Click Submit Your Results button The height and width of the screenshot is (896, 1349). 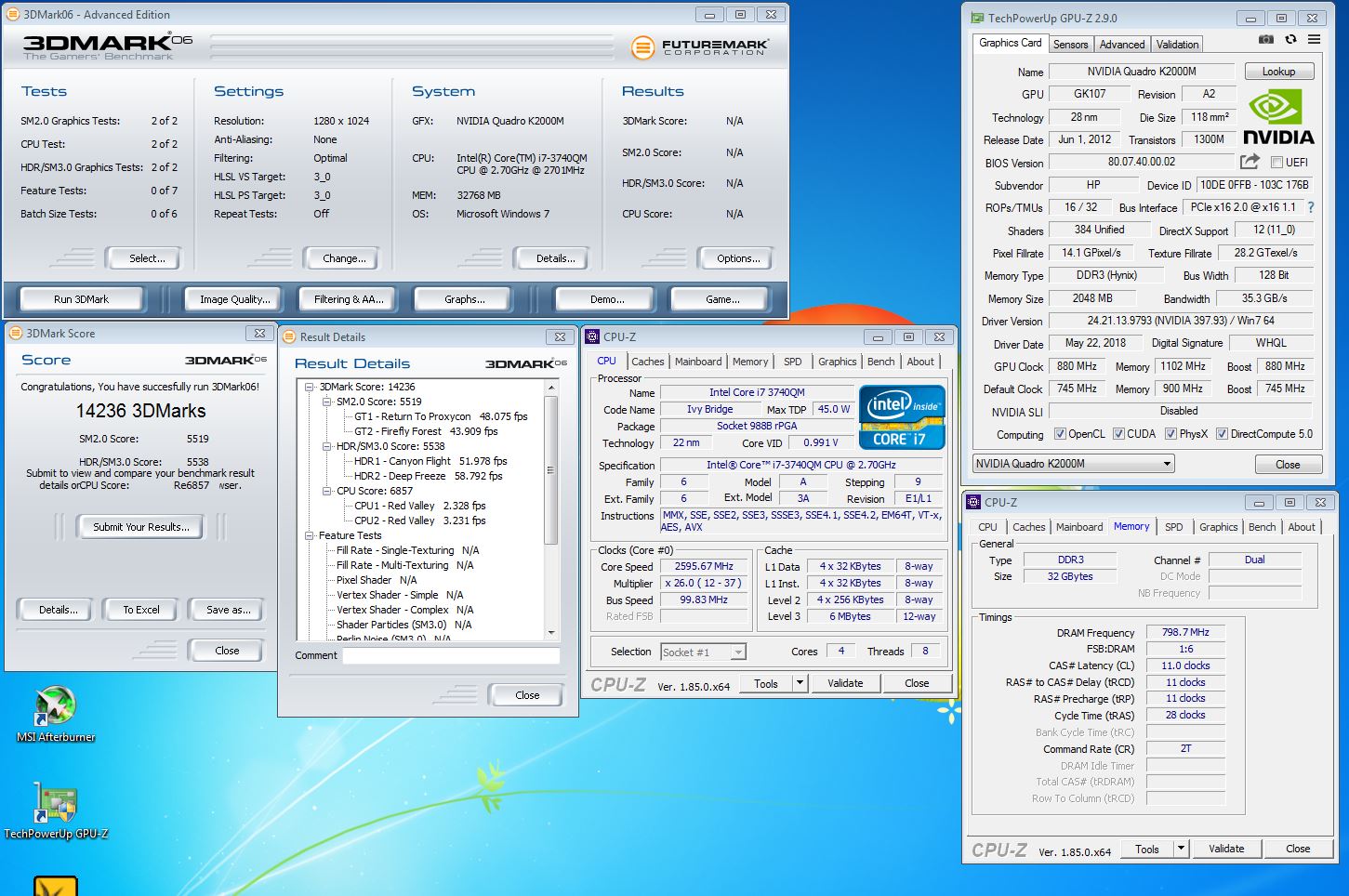[x=140, y=527]
